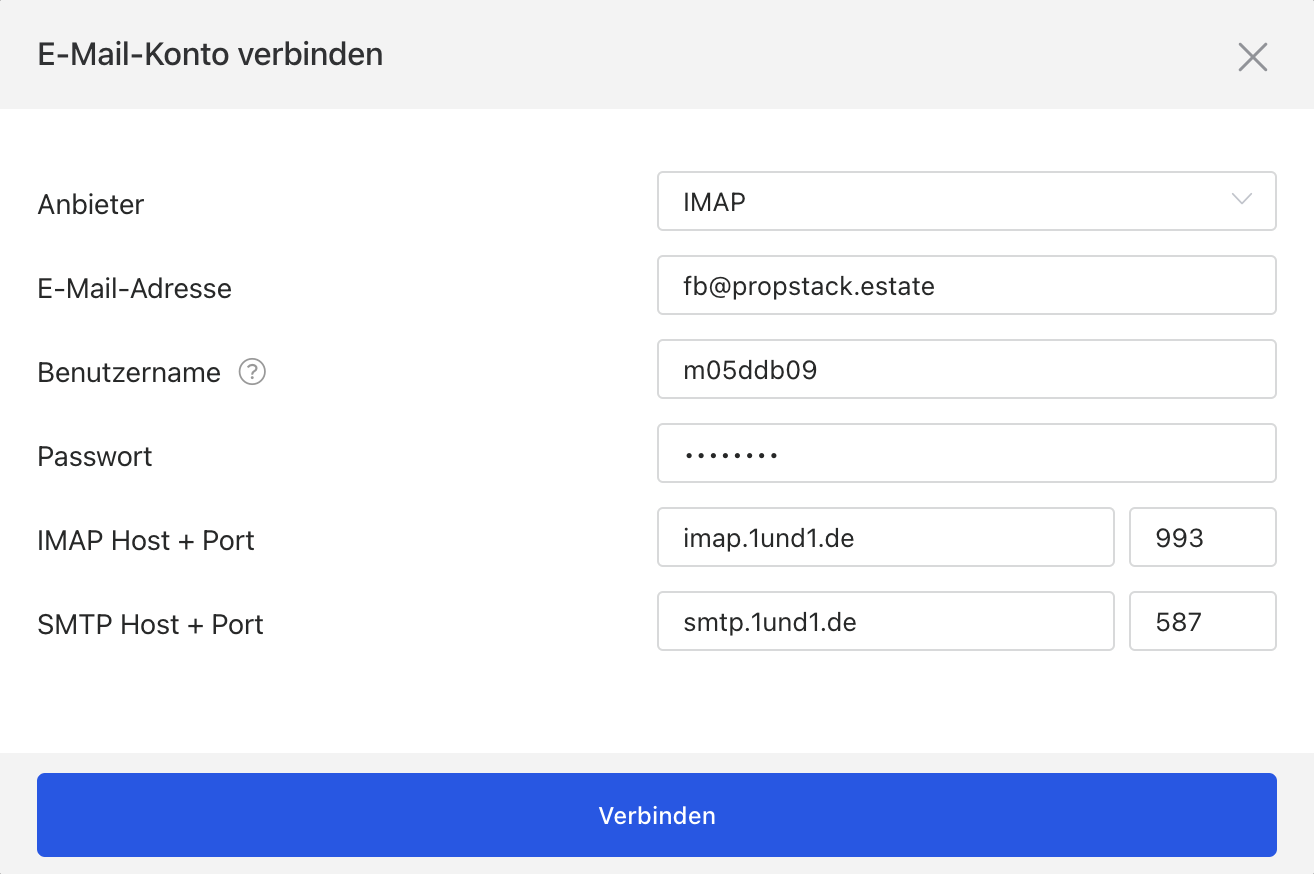Select the SMTP port field showing 587
The width and height of the screenshot is (1314, 874).
coord(1202,622)
